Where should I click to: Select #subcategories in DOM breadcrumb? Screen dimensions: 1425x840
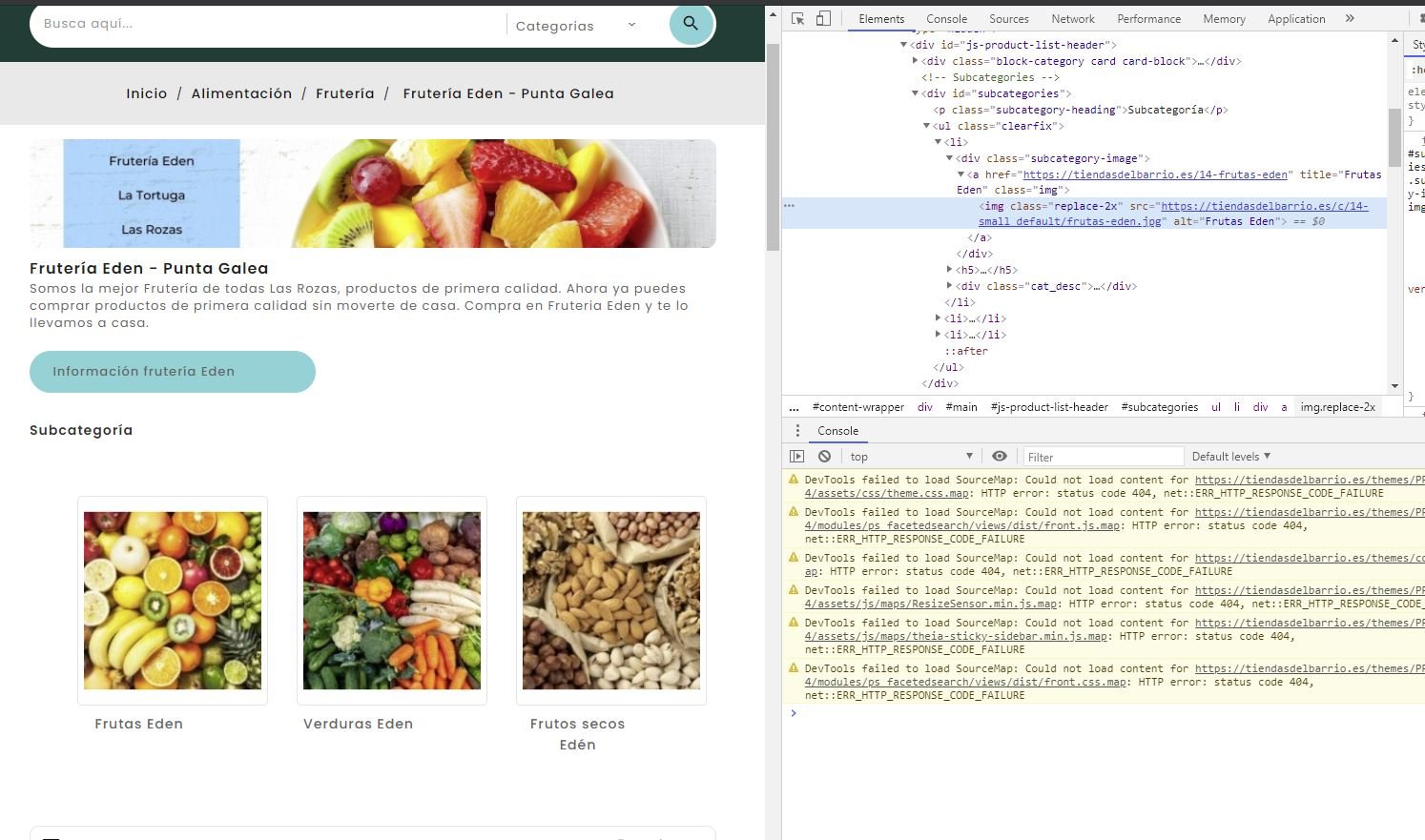coord(1160,407)
